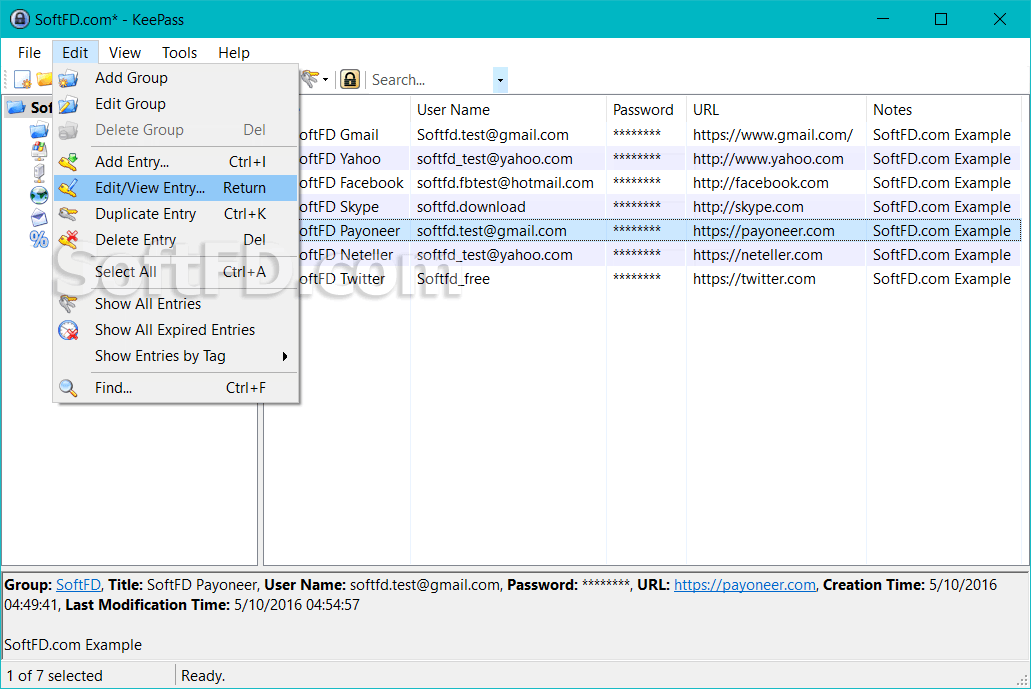This screenshot has height=689, width=1031.
Task: Select the SoftFD Skype entry row
Action: [x=659, y=207]
